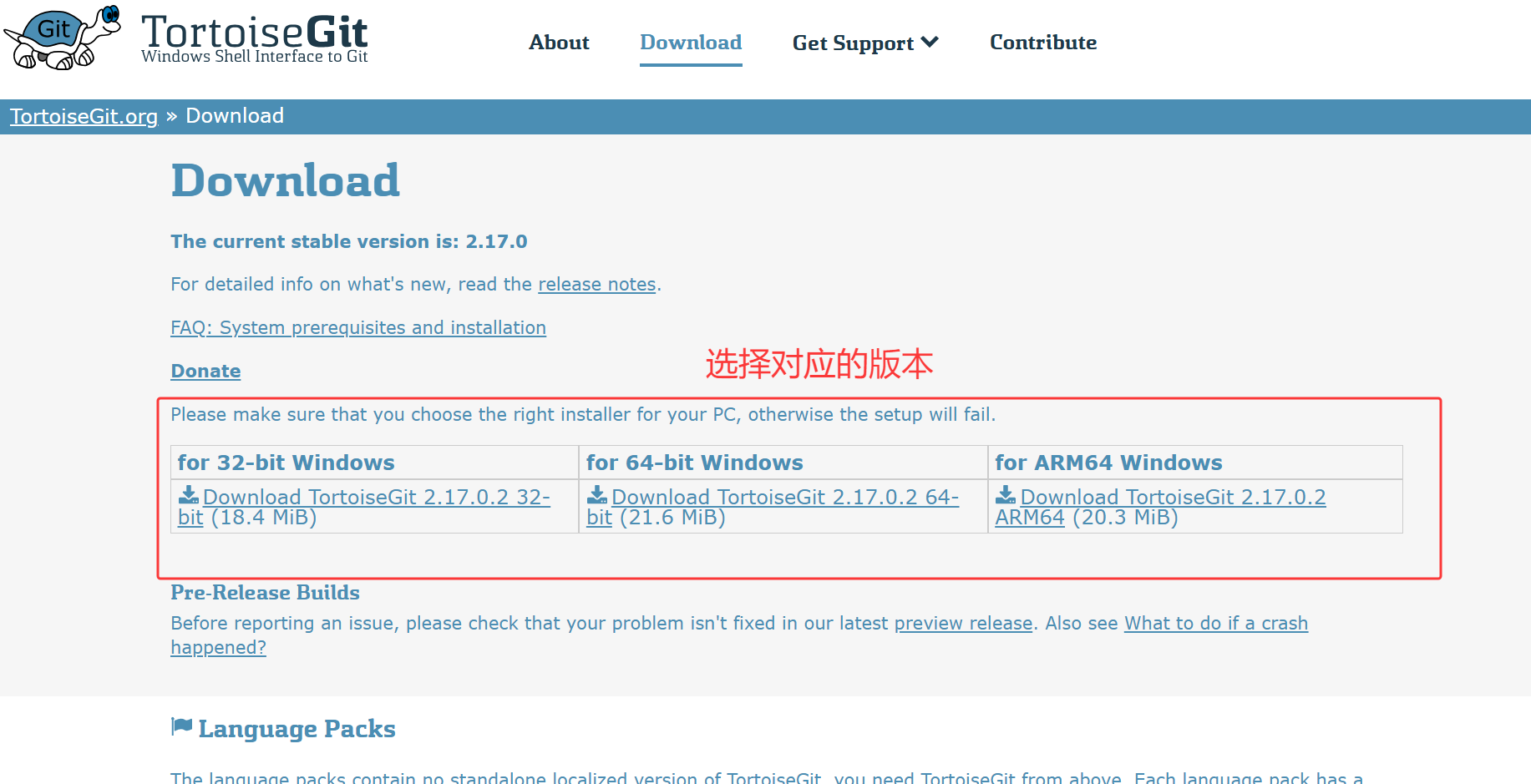
Task: Expand the Get Support dropdown chevron
Action: click(930, 42)
